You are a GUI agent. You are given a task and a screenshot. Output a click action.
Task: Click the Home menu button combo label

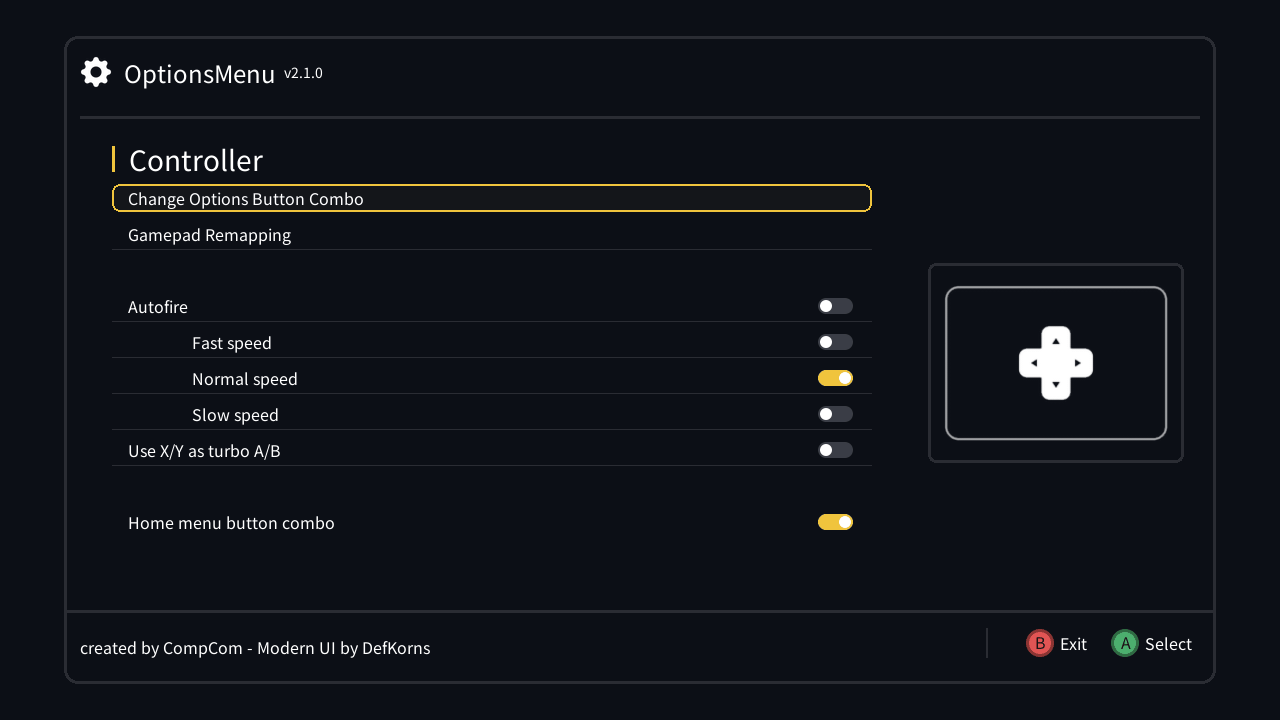[231, 523]
